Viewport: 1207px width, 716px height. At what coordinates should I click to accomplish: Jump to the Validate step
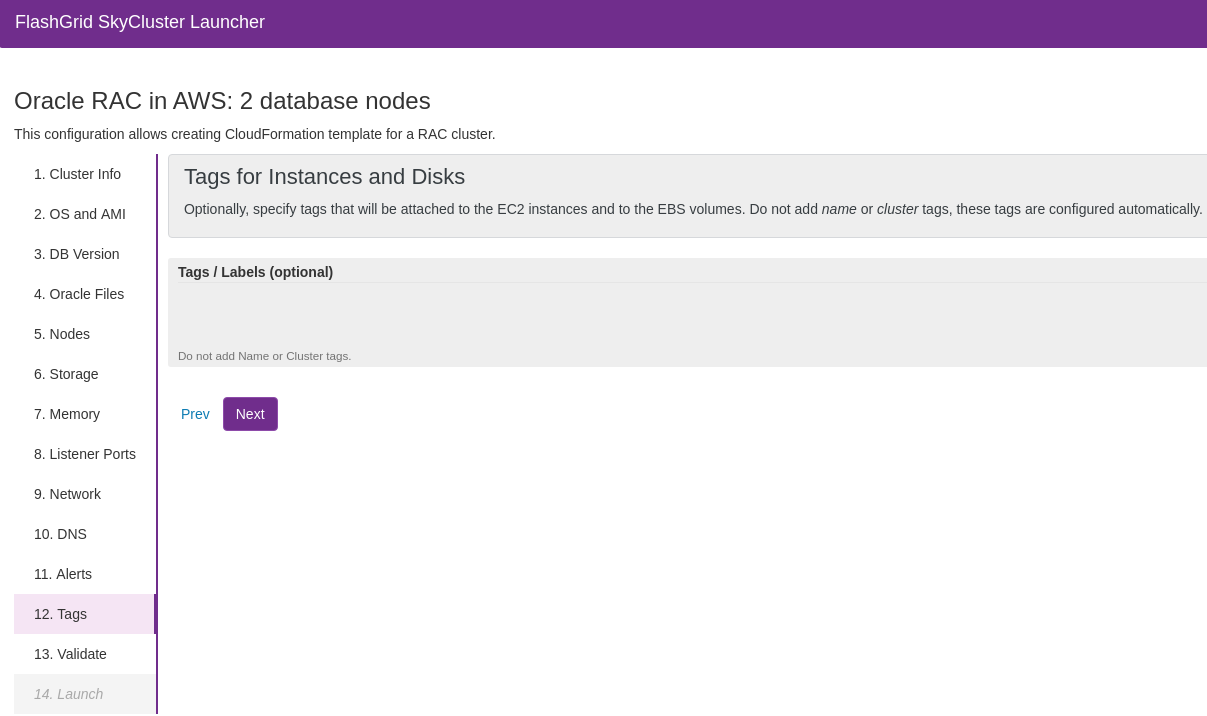pos(70,654)
